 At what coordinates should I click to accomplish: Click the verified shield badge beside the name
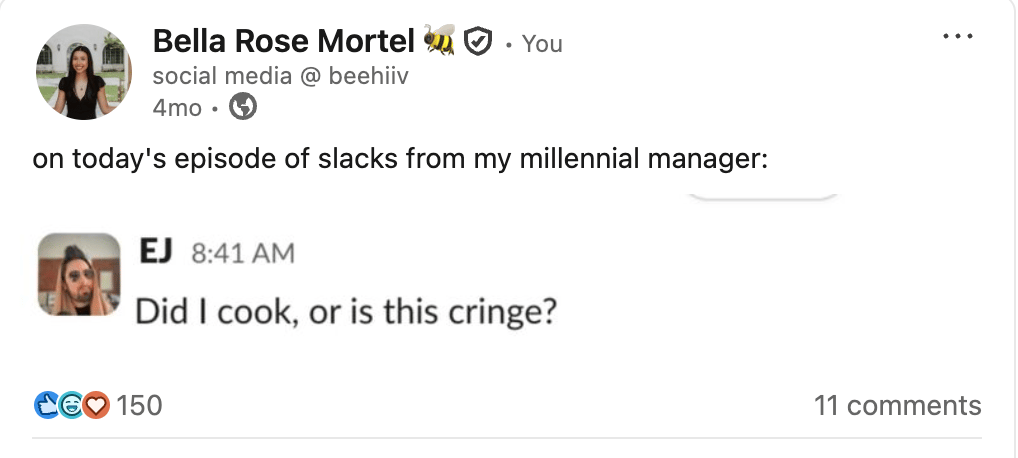tap(479, 42)
